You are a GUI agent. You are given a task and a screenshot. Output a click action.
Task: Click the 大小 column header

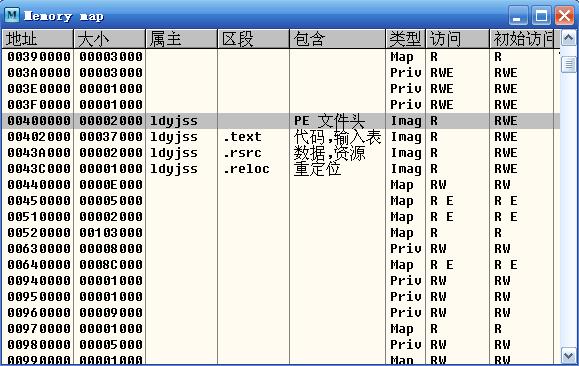tap(110, 39)
